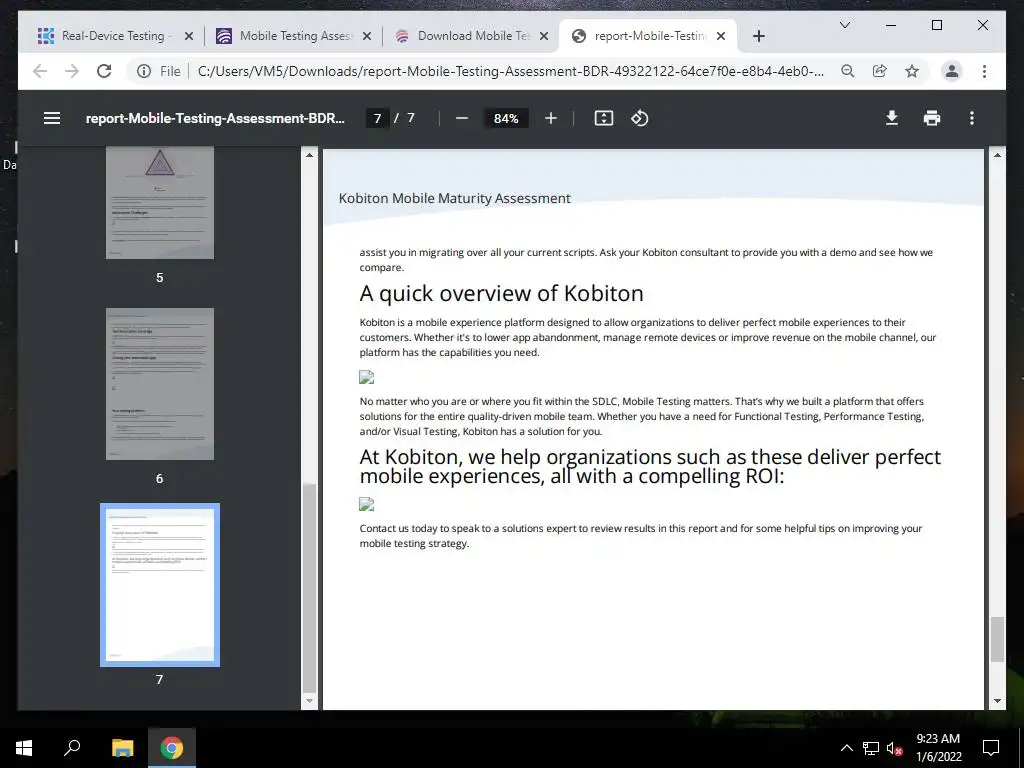
Task: Click the document scrollbar thumb
Action: click(x=997, y=639)
